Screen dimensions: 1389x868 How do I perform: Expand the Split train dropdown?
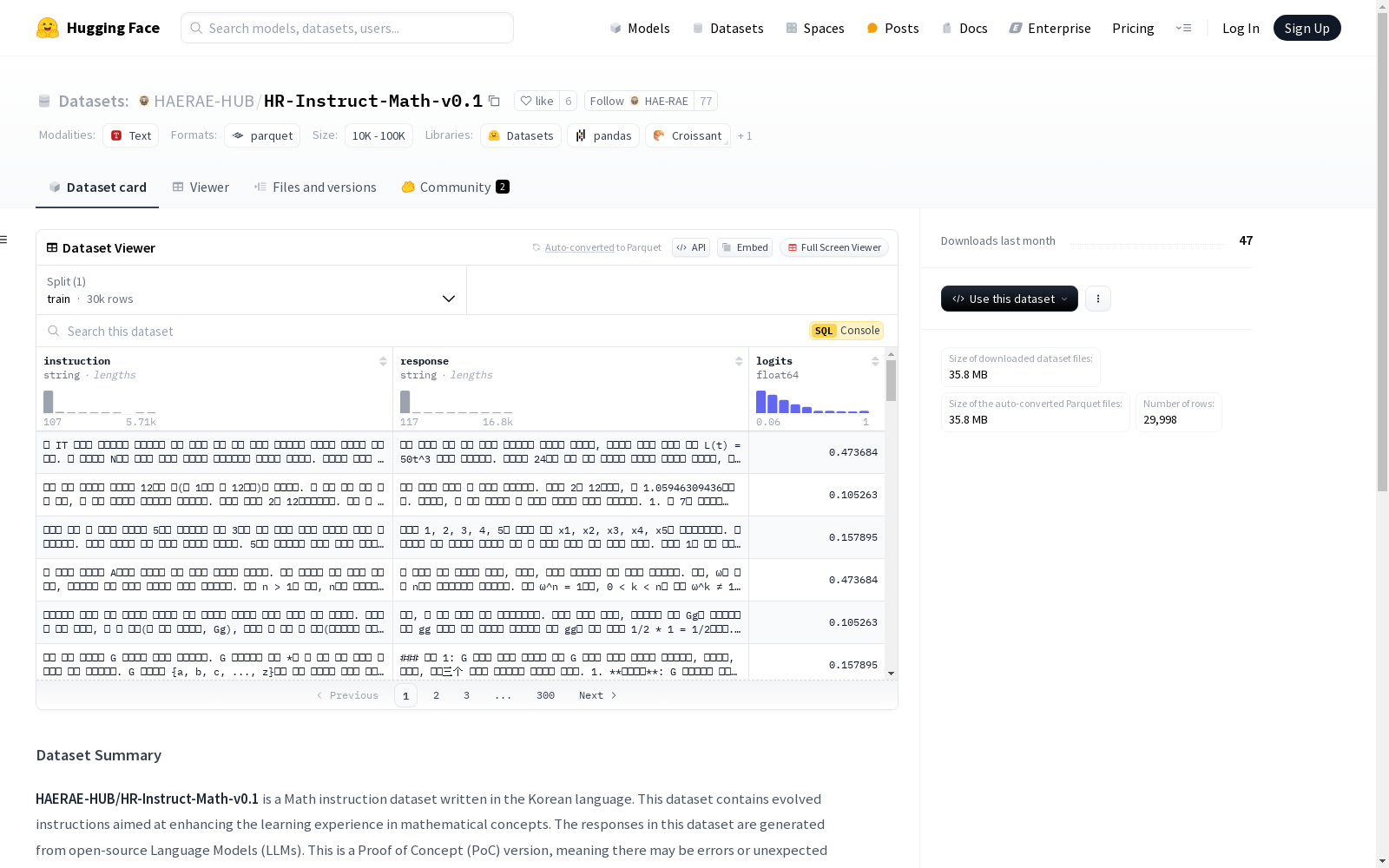tap(252, 290)
